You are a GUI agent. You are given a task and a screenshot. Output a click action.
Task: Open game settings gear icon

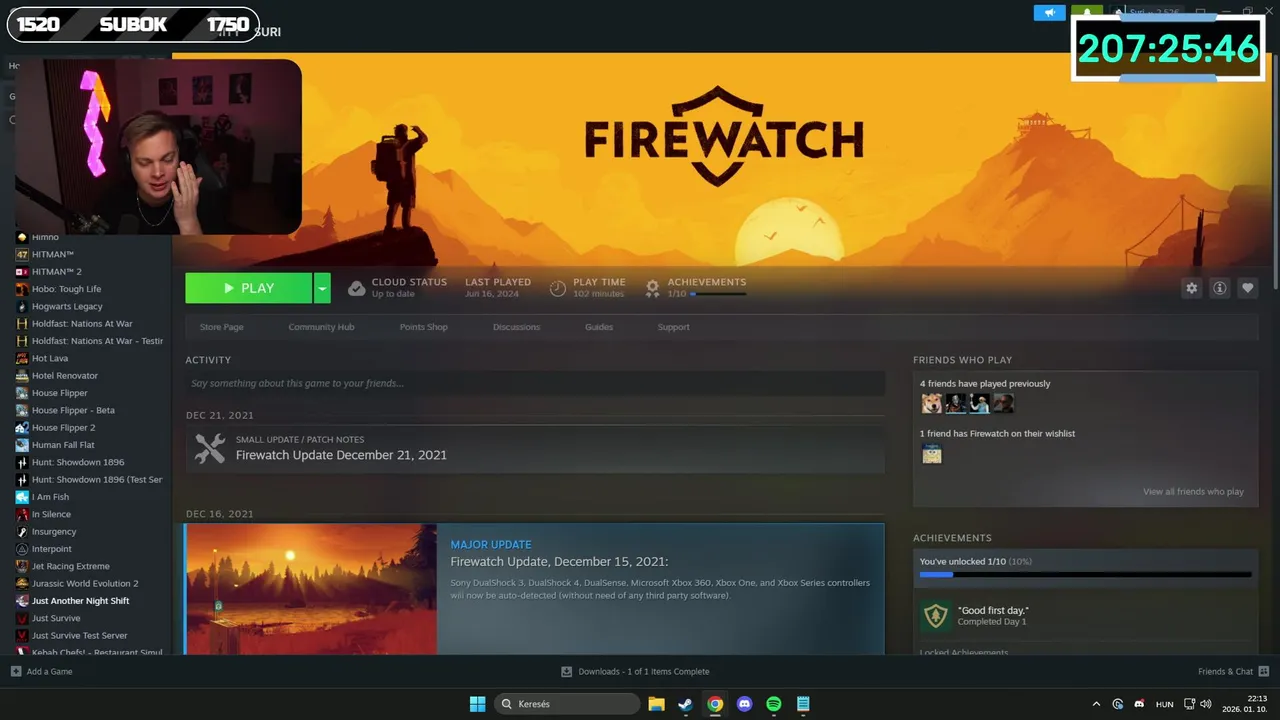pos(1191,288)
